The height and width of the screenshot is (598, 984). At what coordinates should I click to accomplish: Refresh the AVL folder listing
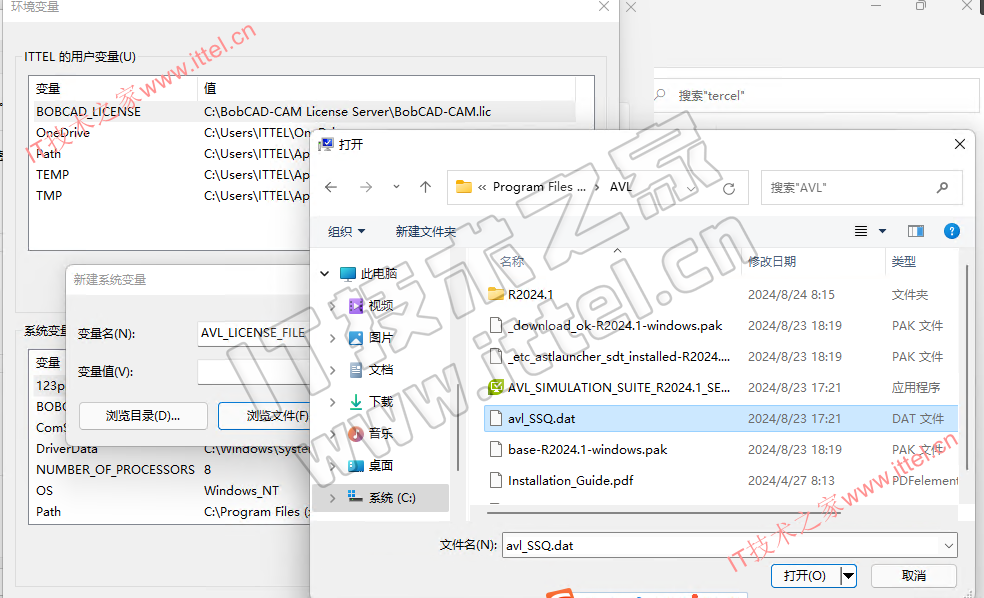click(x=729, y=188)
